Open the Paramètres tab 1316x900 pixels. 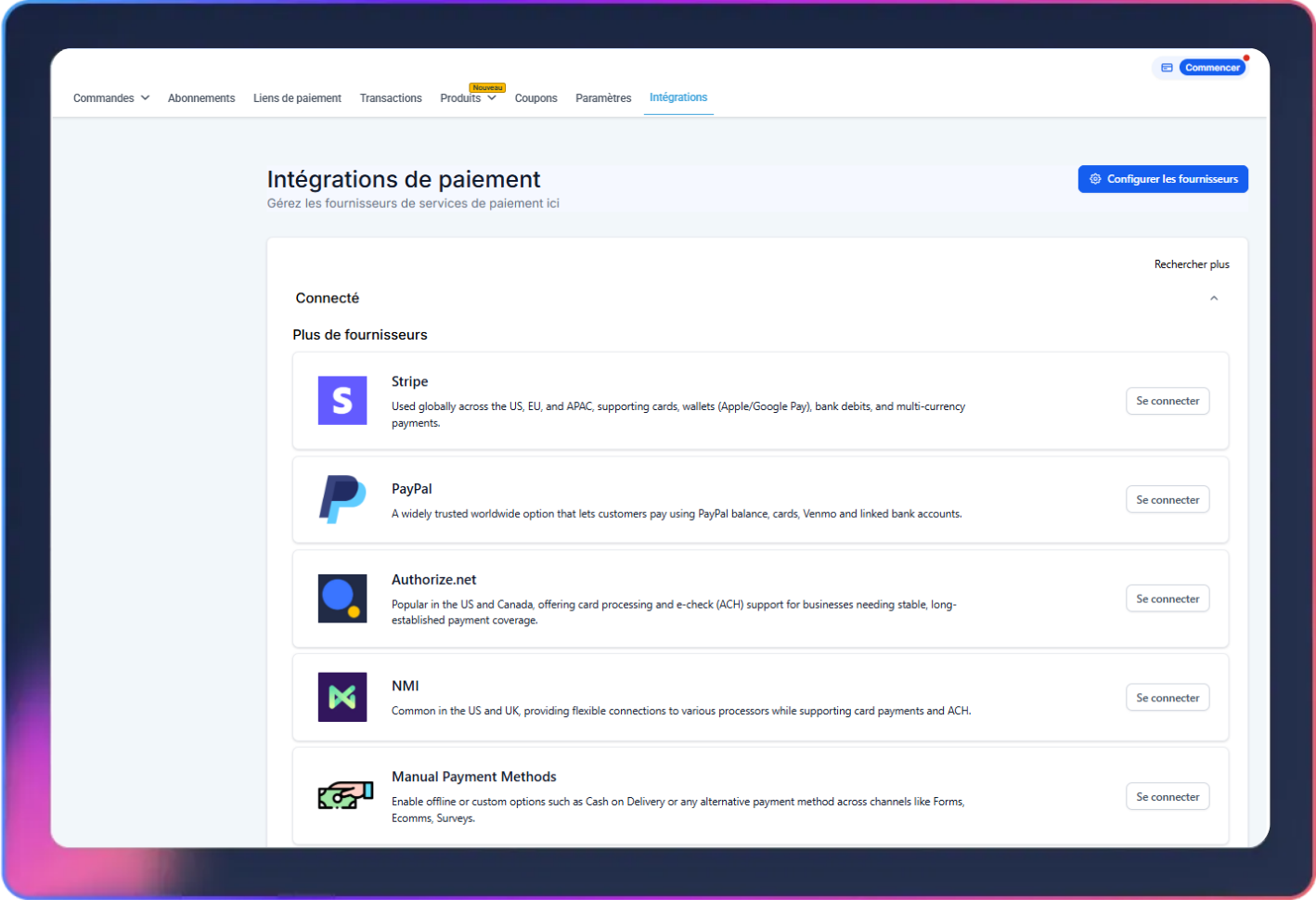click(603, 98)
